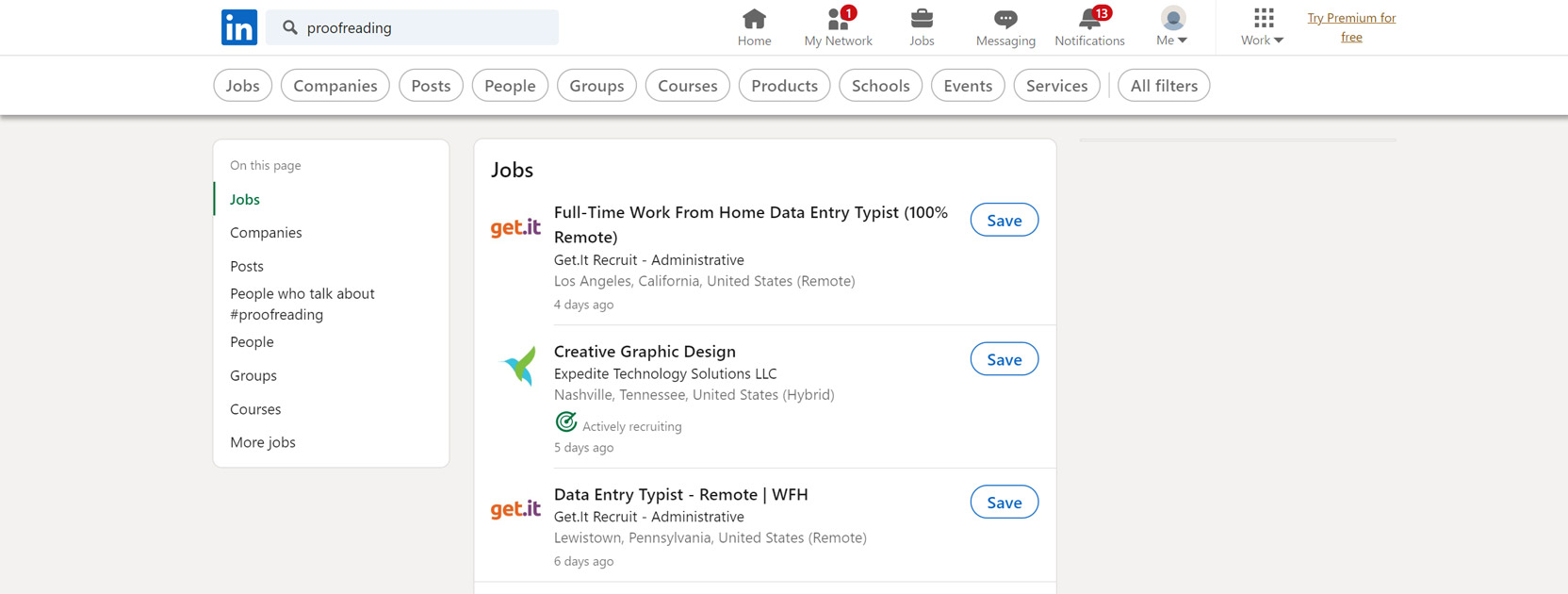Click Lewistown, Pennsylvania location text

click(x=710, y=538)
